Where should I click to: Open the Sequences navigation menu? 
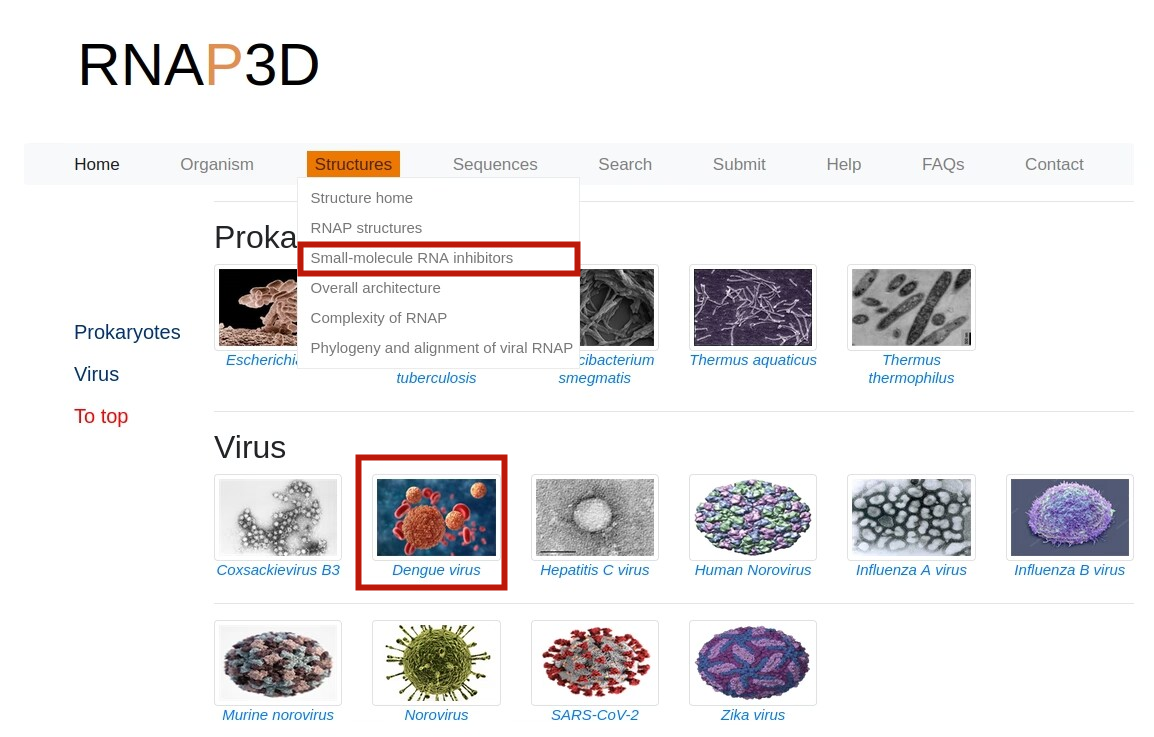[x=495, y=164]
